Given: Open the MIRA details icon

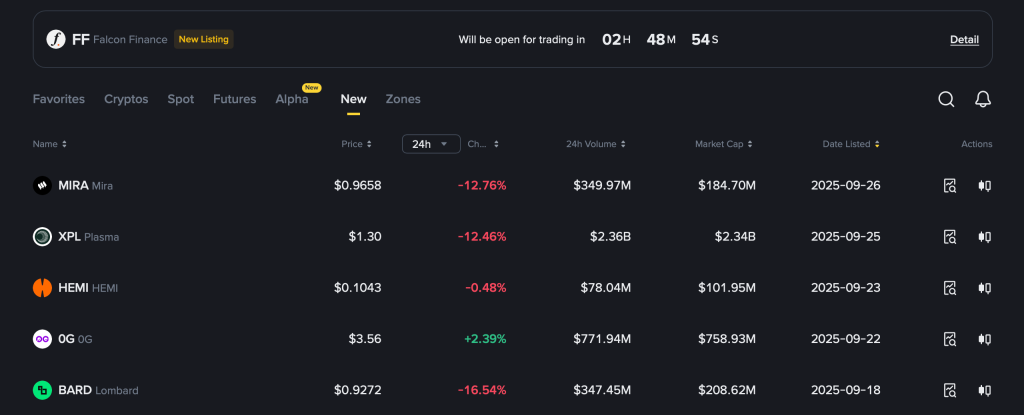Looking at the screenshot, I should (950, 185).
